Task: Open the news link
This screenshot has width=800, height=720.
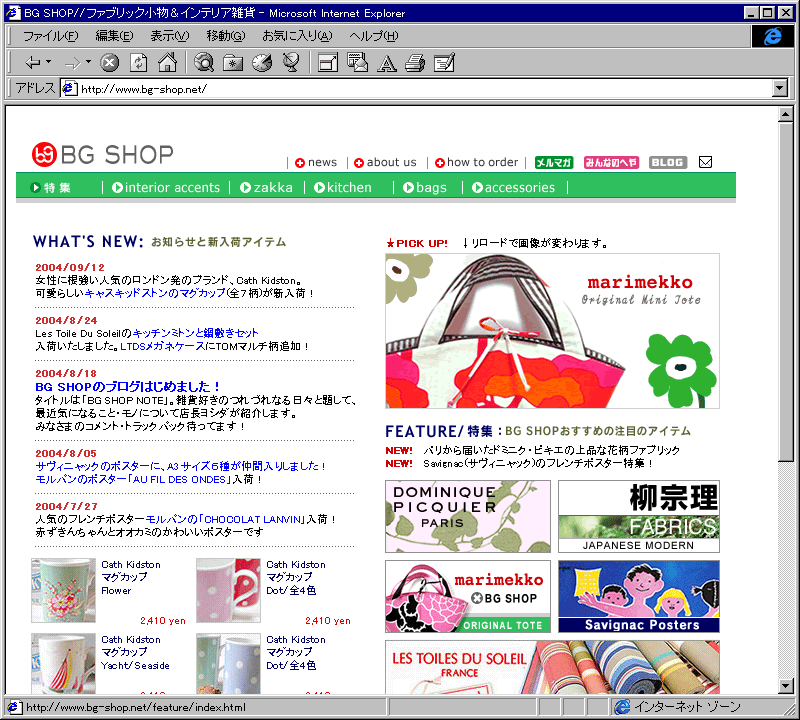Action: [x=316, y=162]
